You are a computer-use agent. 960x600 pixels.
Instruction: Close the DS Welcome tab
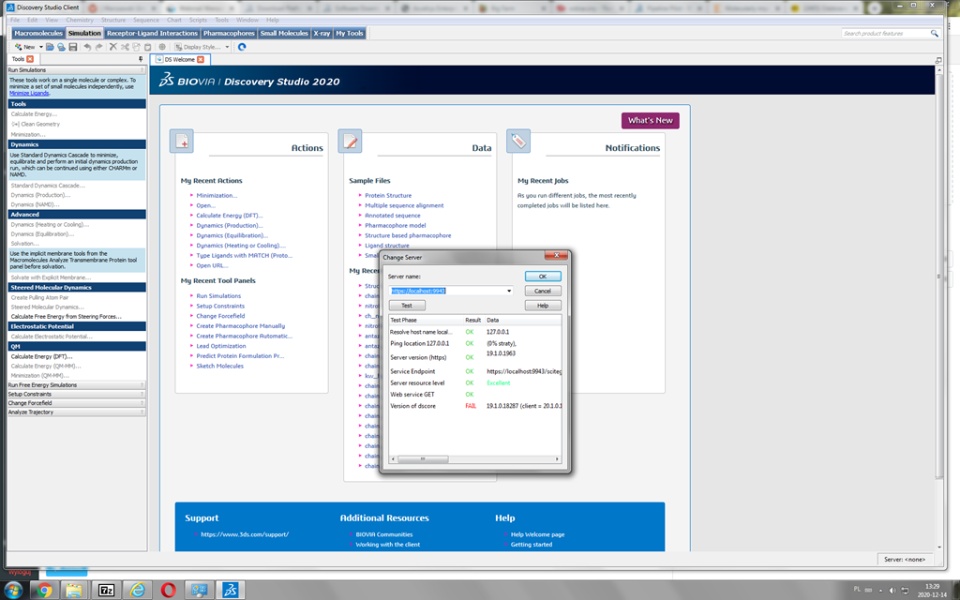[x=200, y=59]
